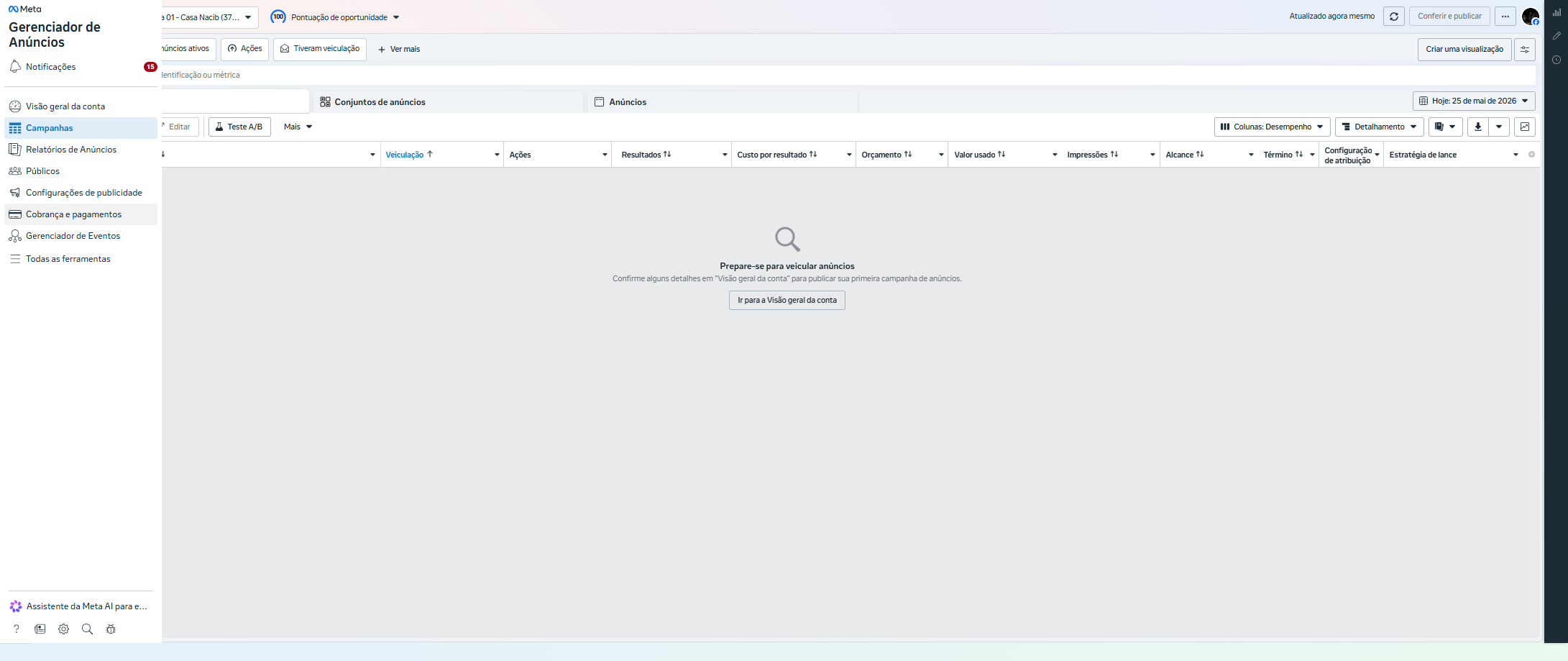Expand Pontuação de oportunidade dropdown

coord(396,17)
